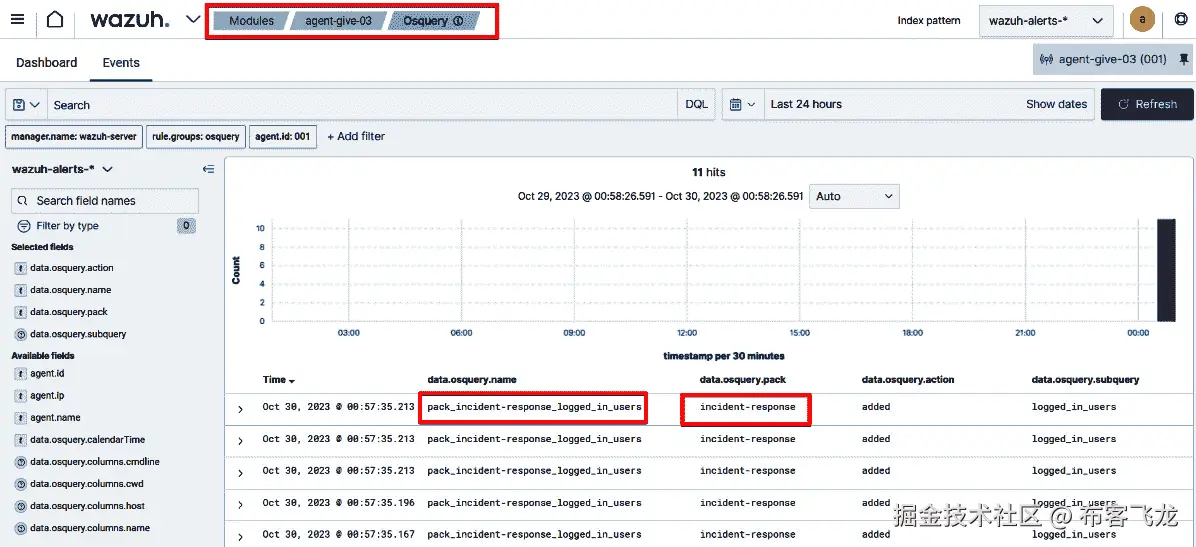This screenshot has height=547, width=1196.
Task: Open the Modules breadcrumb
Action: pyautogui.click(x=251, y=21)
